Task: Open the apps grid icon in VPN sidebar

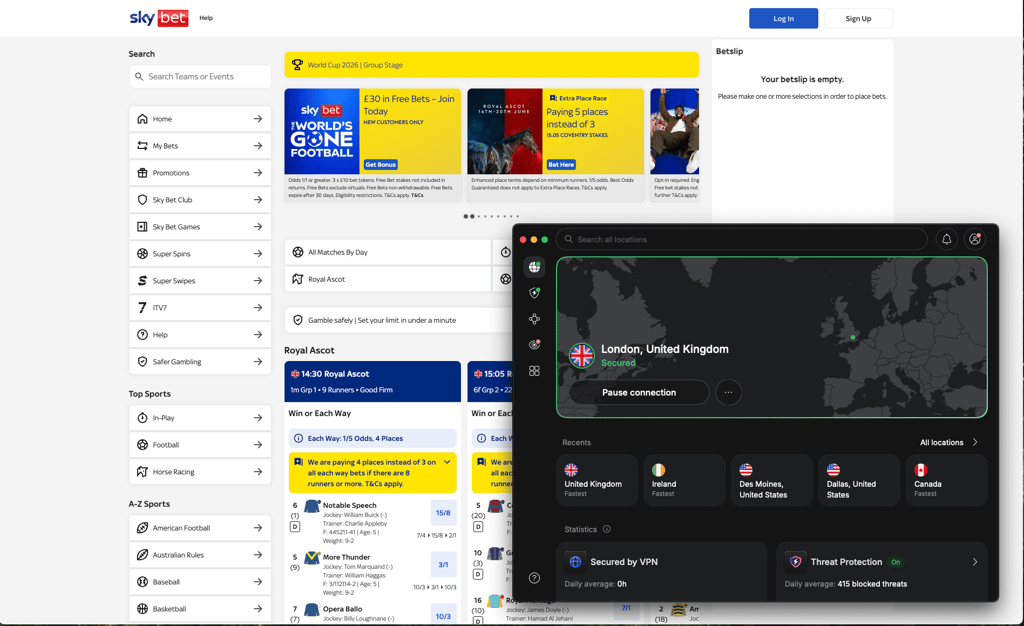Action: [534, 371]
